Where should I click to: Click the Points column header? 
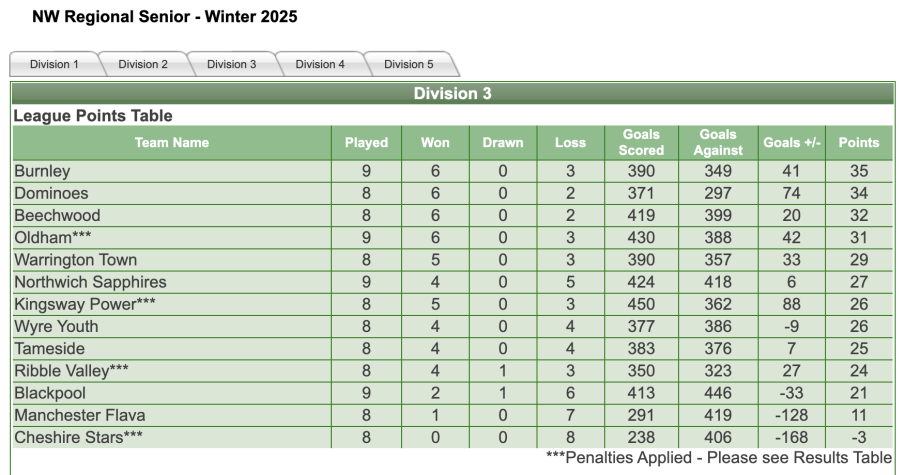pos(859,143)
